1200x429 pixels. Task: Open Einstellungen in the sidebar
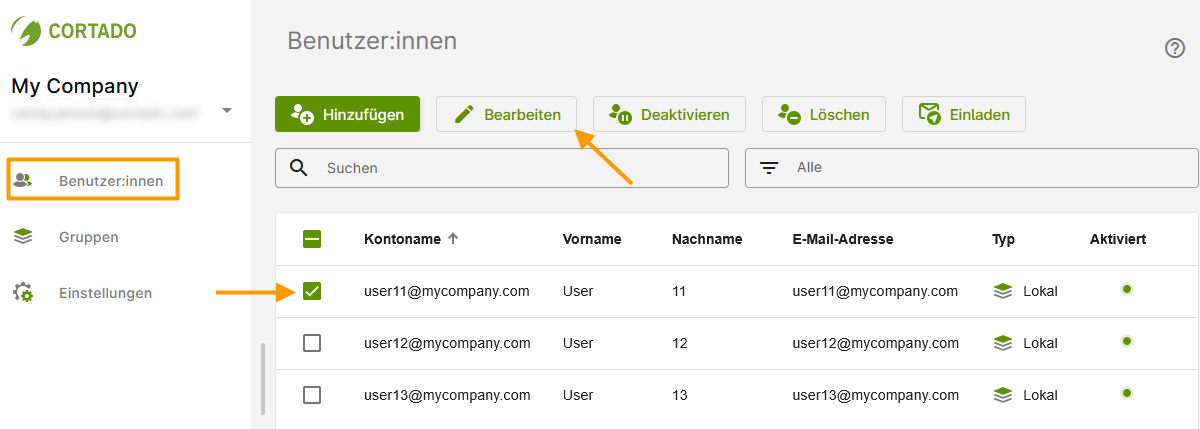point(105,293)
